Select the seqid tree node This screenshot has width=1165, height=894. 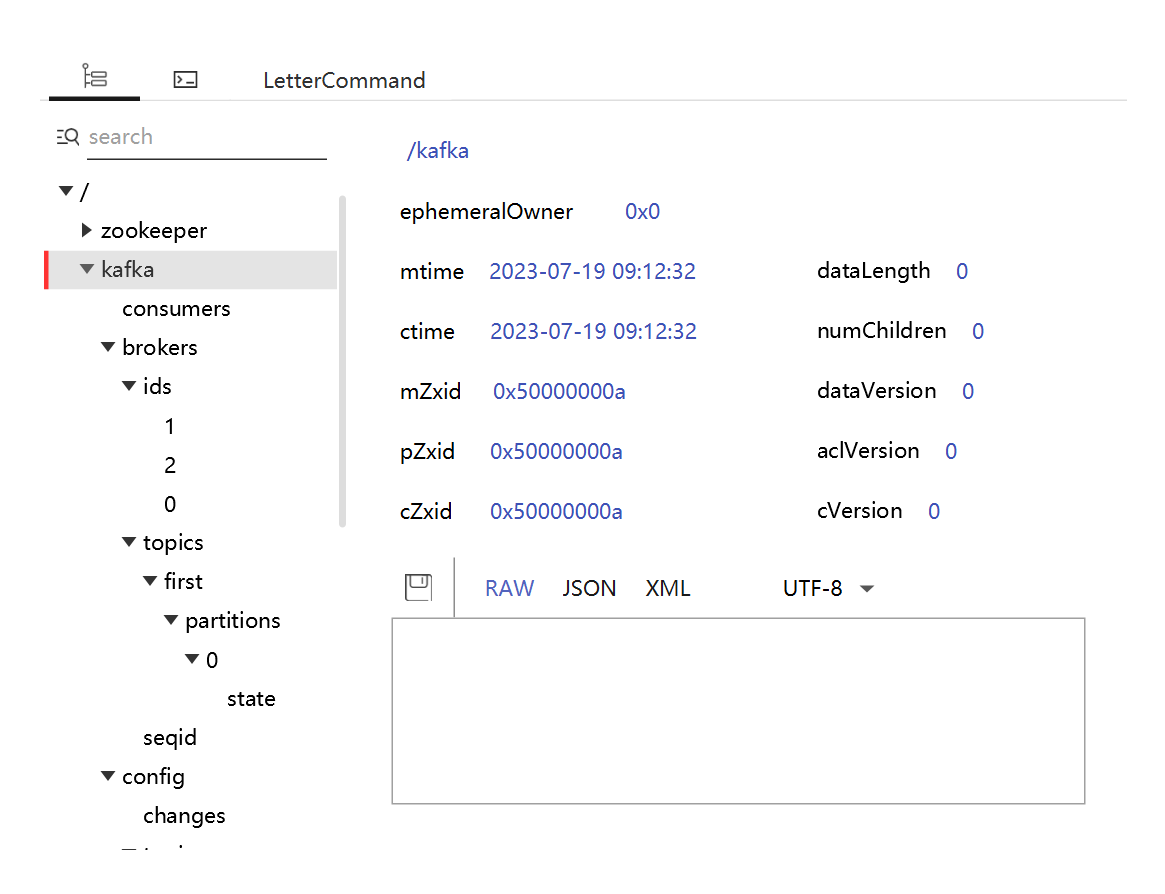(x=169, y=738)
